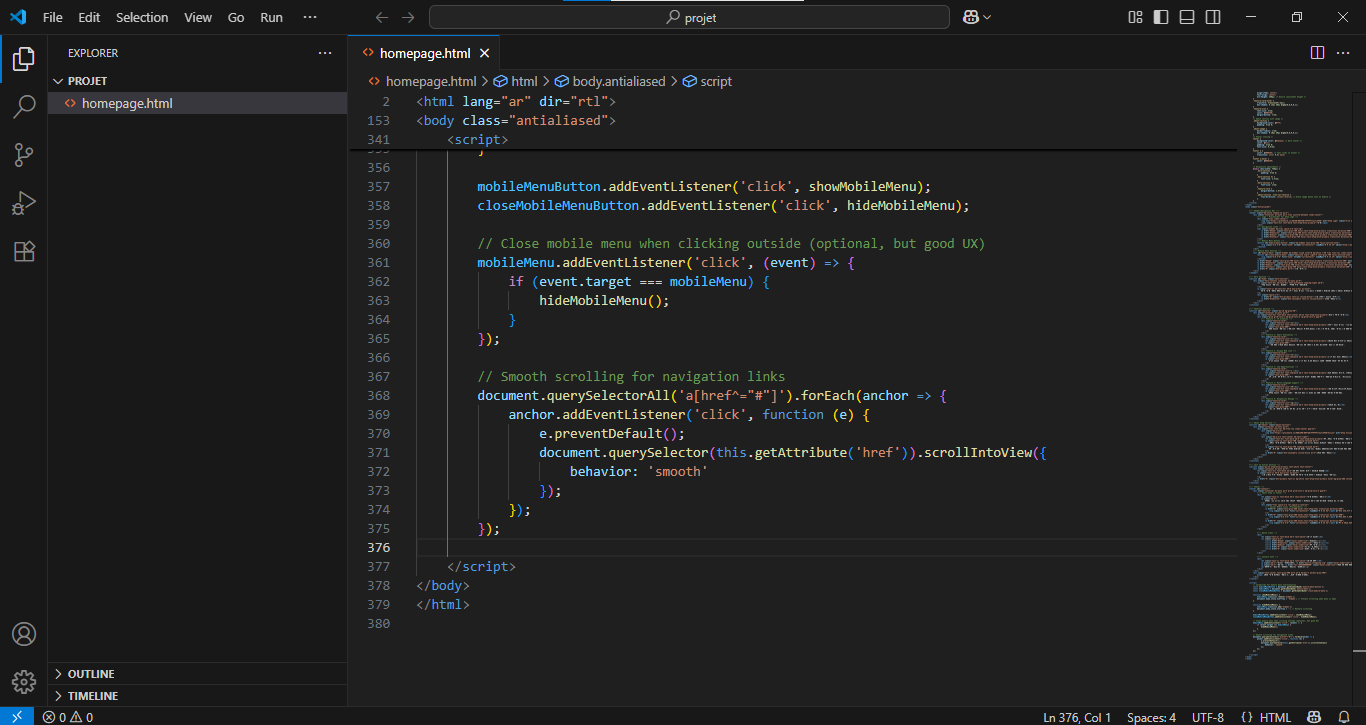The height and width of the screenshot is (725, 1366).
Task: Place cursor on e.preventDefault(); line
Action: (x=612, y=433)
